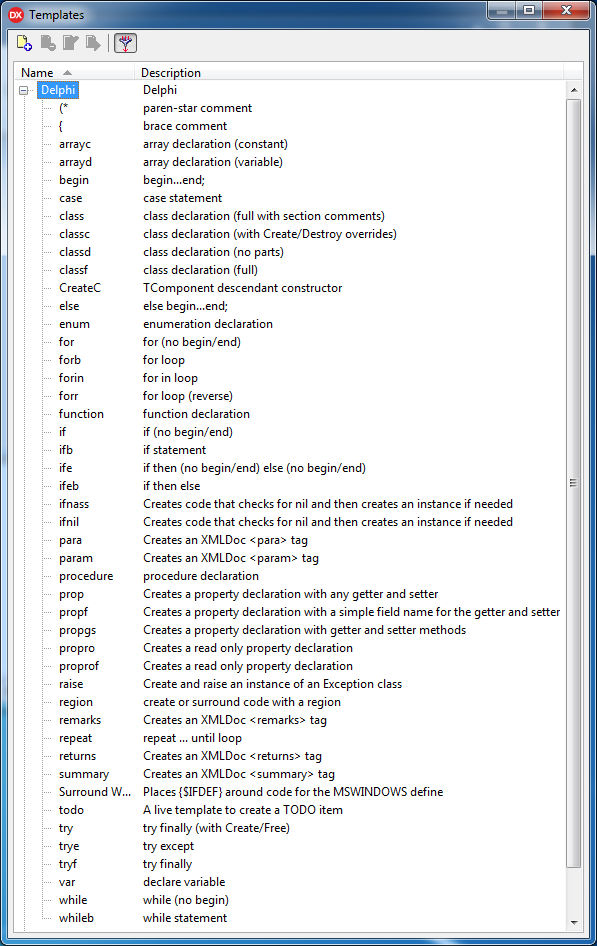Select the ifnil template

coord(69,522)
